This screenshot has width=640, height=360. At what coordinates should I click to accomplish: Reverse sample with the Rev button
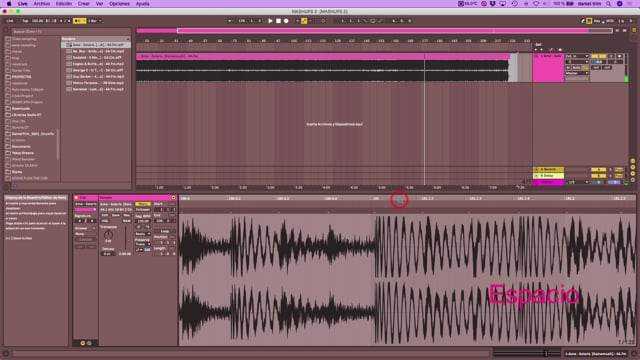pyautogui.click(x=127, y=215)
